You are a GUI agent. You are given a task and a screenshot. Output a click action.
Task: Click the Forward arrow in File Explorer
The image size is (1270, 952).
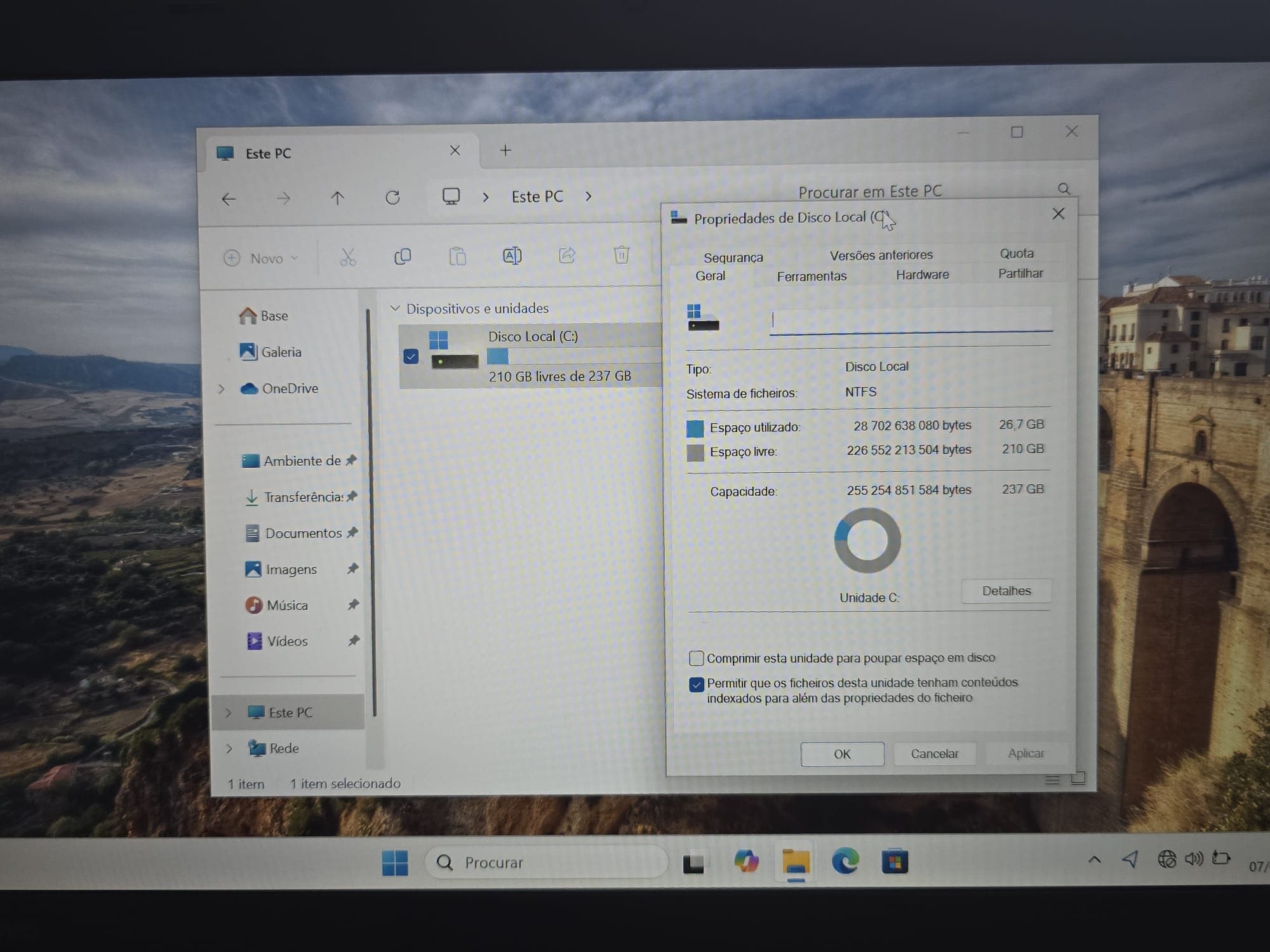click(283, 199)
